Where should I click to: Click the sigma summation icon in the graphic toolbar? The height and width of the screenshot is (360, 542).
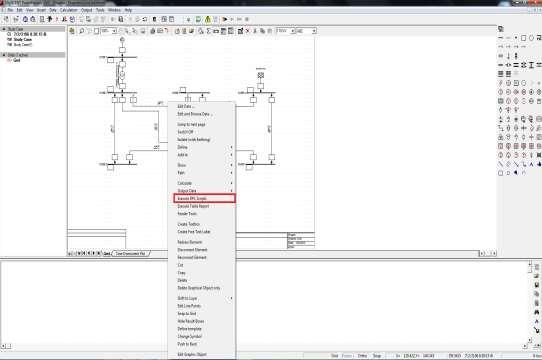tap(208, 31)
